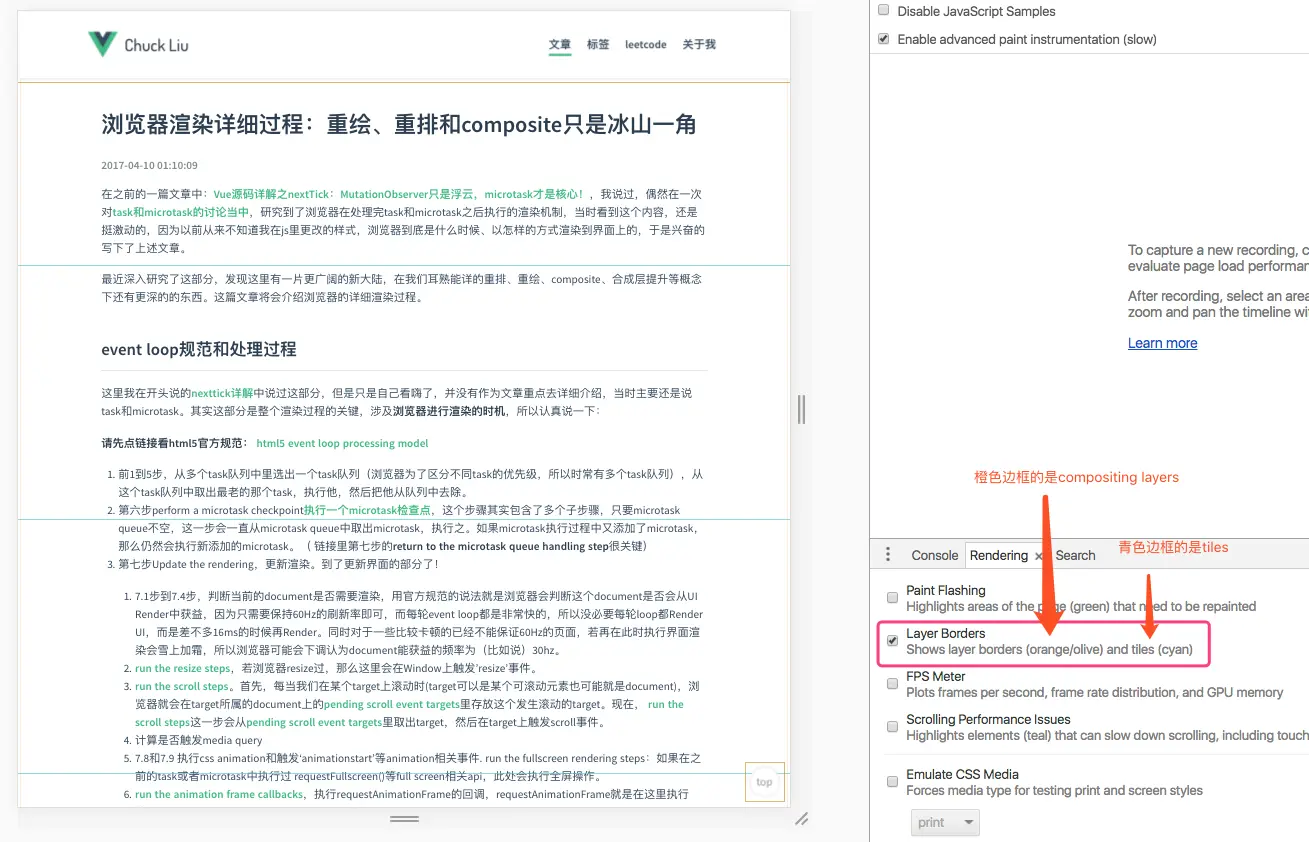The image size is (1309, 842).
Task: Click the device frame corner resize handle
Action: click(x=801, y=818)
